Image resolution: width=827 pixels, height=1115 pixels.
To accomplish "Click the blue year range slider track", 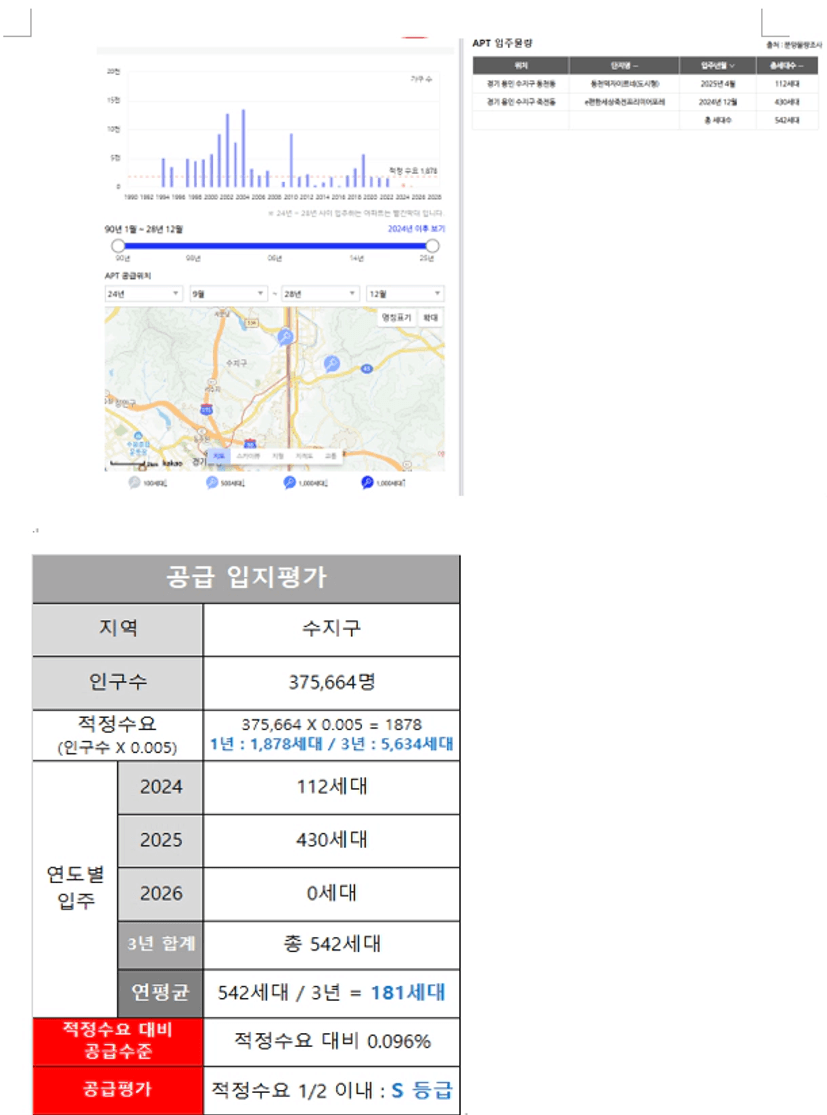I will pos(275,246).
